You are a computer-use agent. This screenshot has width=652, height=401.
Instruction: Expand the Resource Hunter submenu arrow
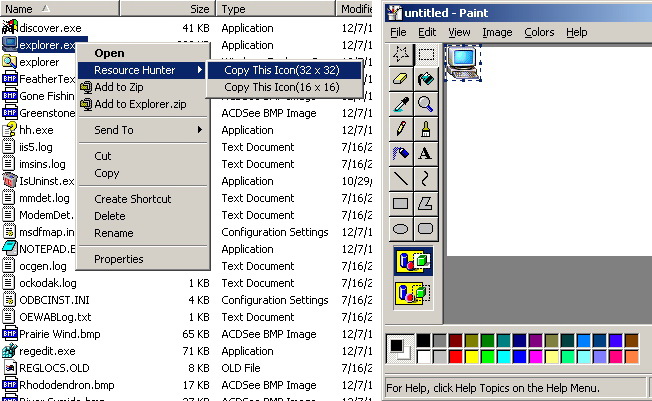(200, 70)
